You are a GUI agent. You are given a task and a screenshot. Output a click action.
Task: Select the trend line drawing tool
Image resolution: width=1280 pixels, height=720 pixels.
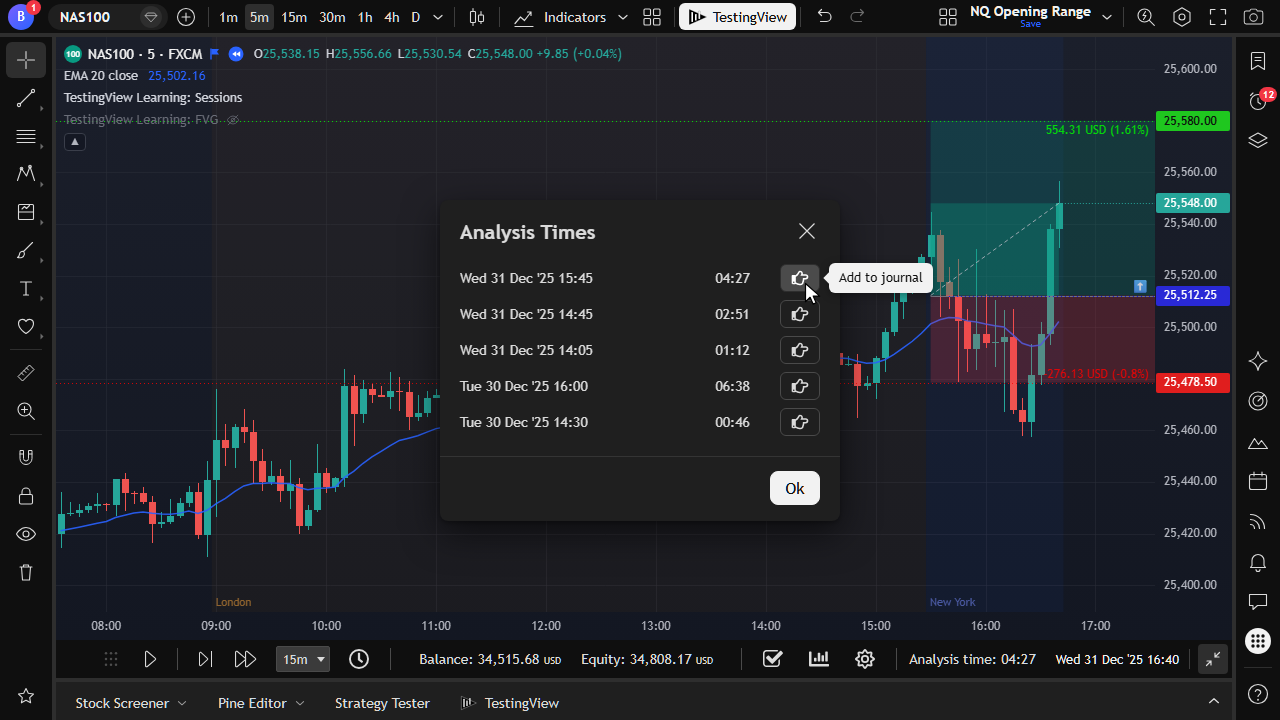tap(26, 98)
